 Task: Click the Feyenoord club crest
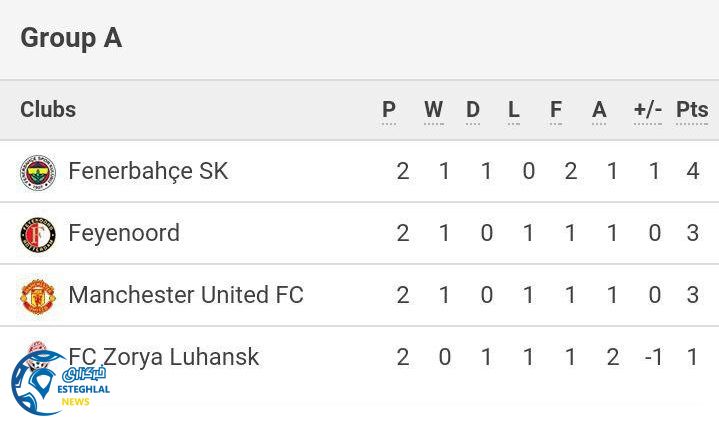click(38, 234)
